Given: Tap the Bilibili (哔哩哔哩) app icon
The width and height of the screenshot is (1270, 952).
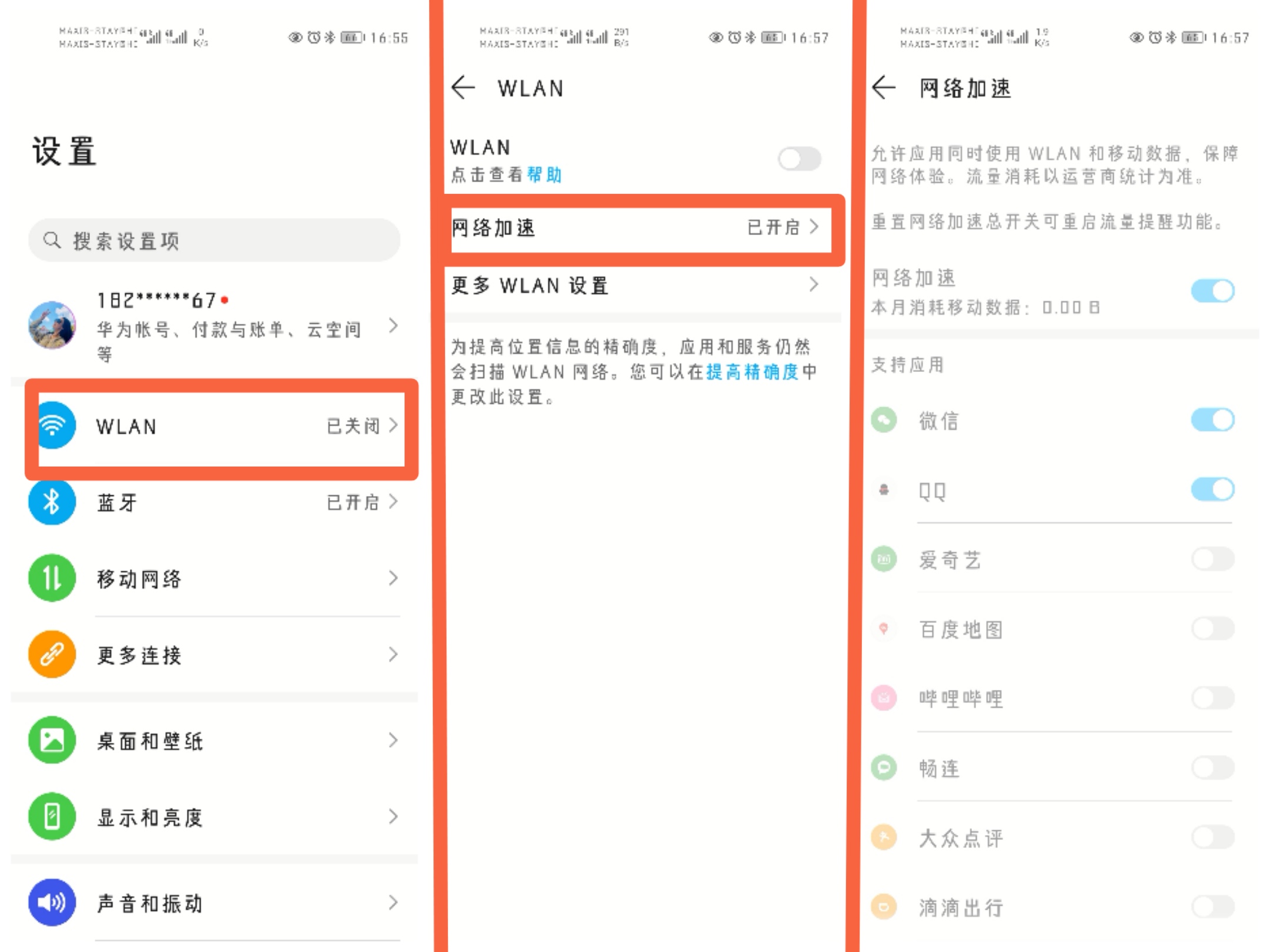Looking at the screenshot, I should tap(884, 698).
